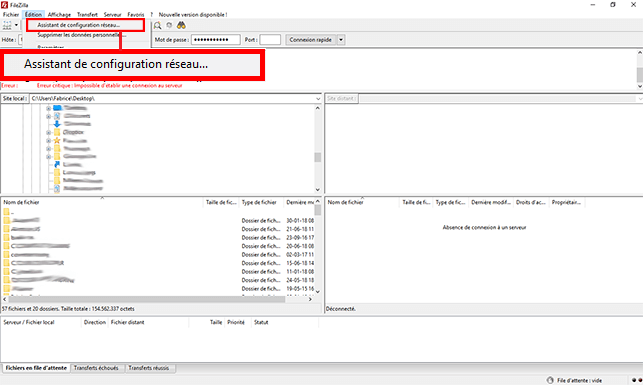Click the Statut queue column header
The image size is (643, 385).
[285, 322]
